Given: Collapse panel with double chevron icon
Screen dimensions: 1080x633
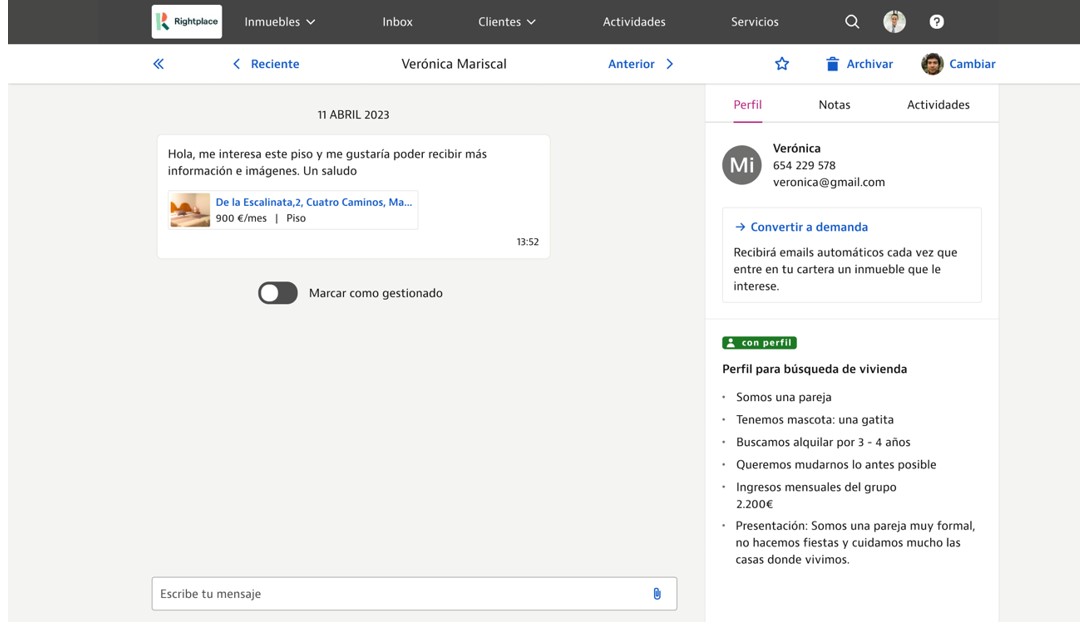Looking at the screenshot, I should (158, 64).
